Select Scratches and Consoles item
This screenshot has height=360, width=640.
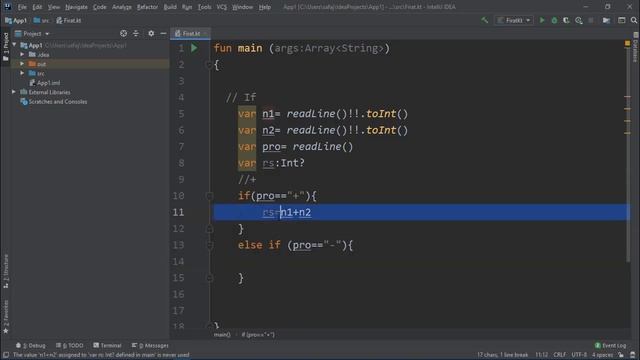[x=53, y=102]
